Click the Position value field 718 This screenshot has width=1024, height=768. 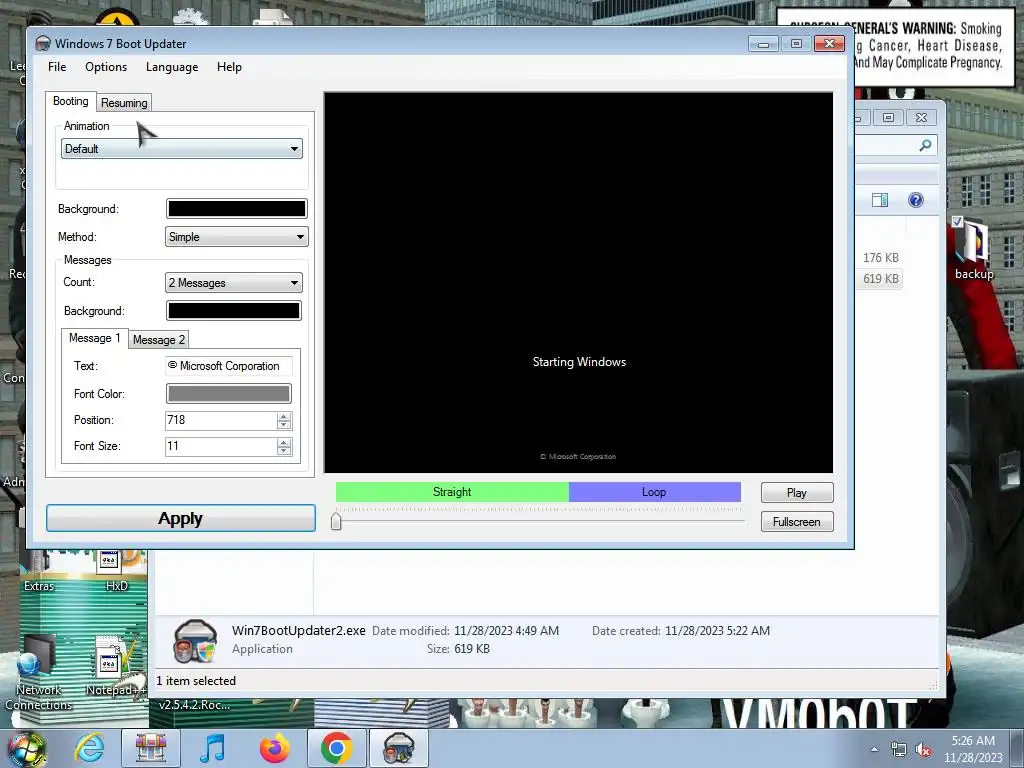point(221,420)
